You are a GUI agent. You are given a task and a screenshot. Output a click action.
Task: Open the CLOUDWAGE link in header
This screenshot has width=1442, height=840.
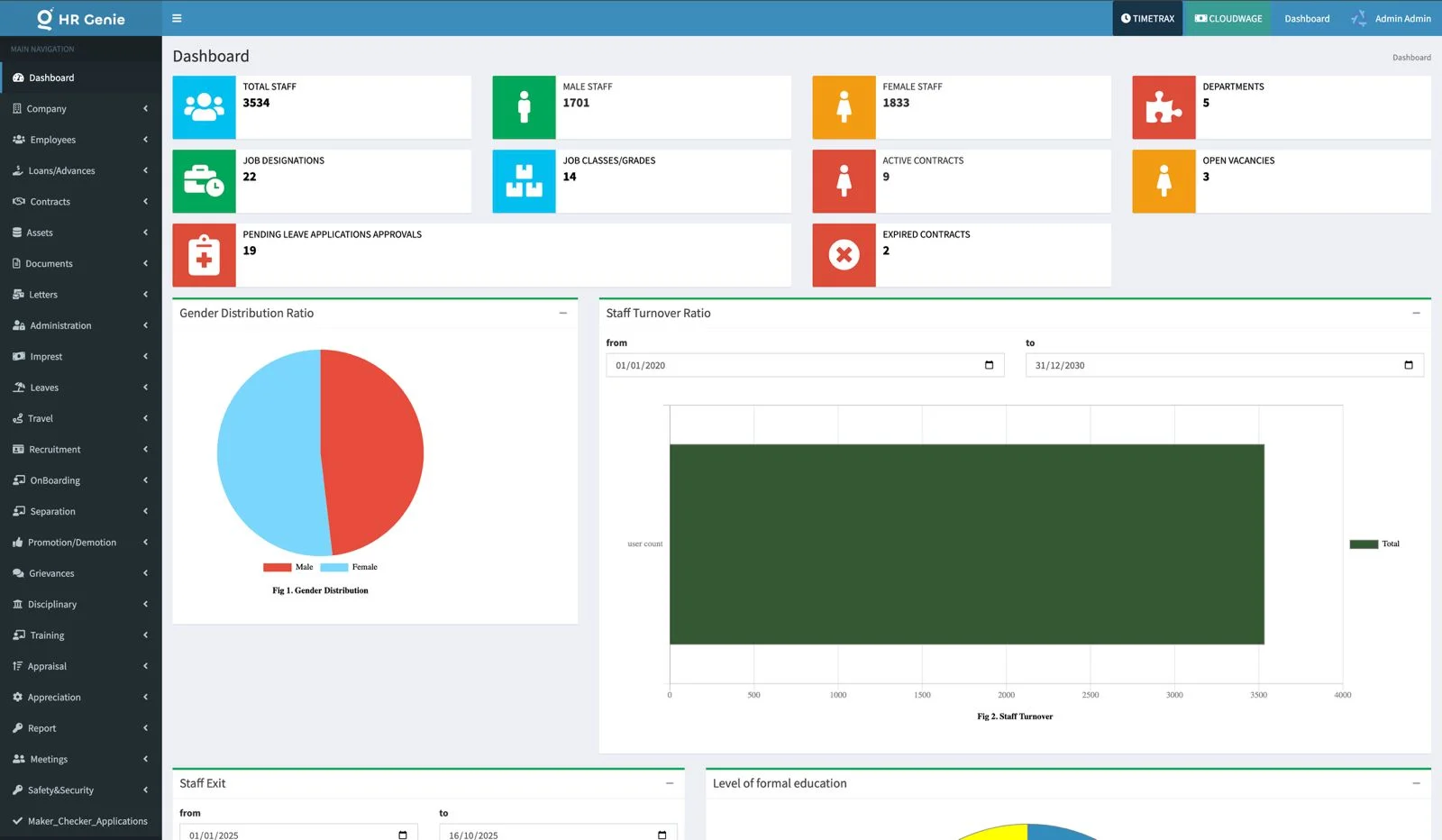point(1228,18)
